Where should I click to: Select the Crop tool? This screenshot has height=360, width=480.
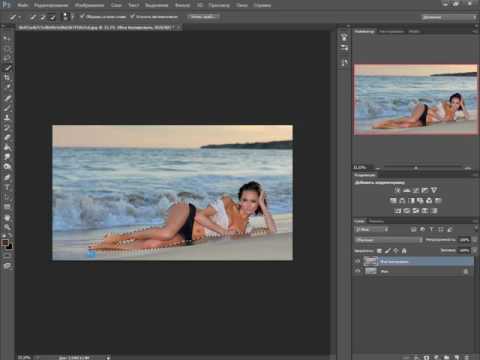point(7,77)
